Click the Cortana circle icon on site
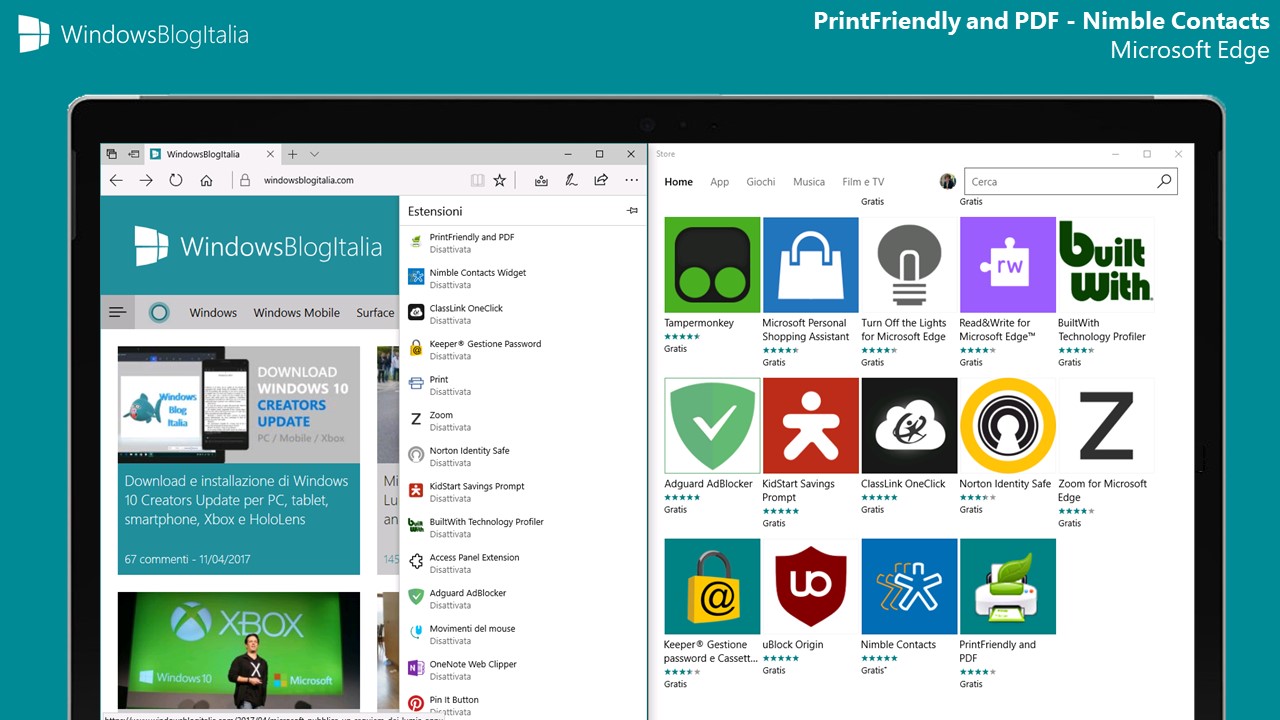1280x720 pixels. 159,312
